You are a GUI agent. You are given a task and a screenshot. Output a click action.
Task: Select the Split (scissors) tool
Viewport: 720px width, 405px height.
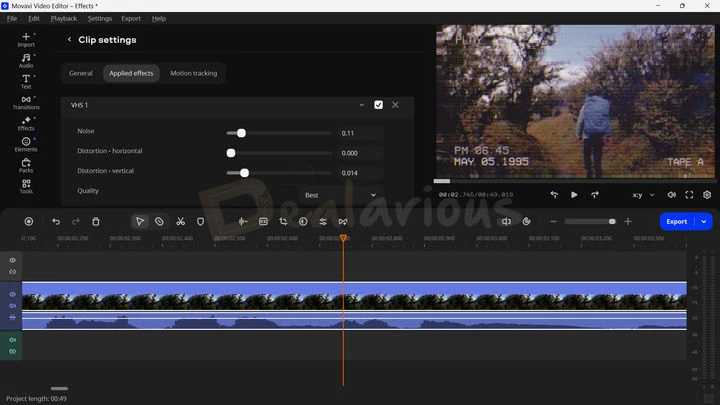(x=180, y=221)
